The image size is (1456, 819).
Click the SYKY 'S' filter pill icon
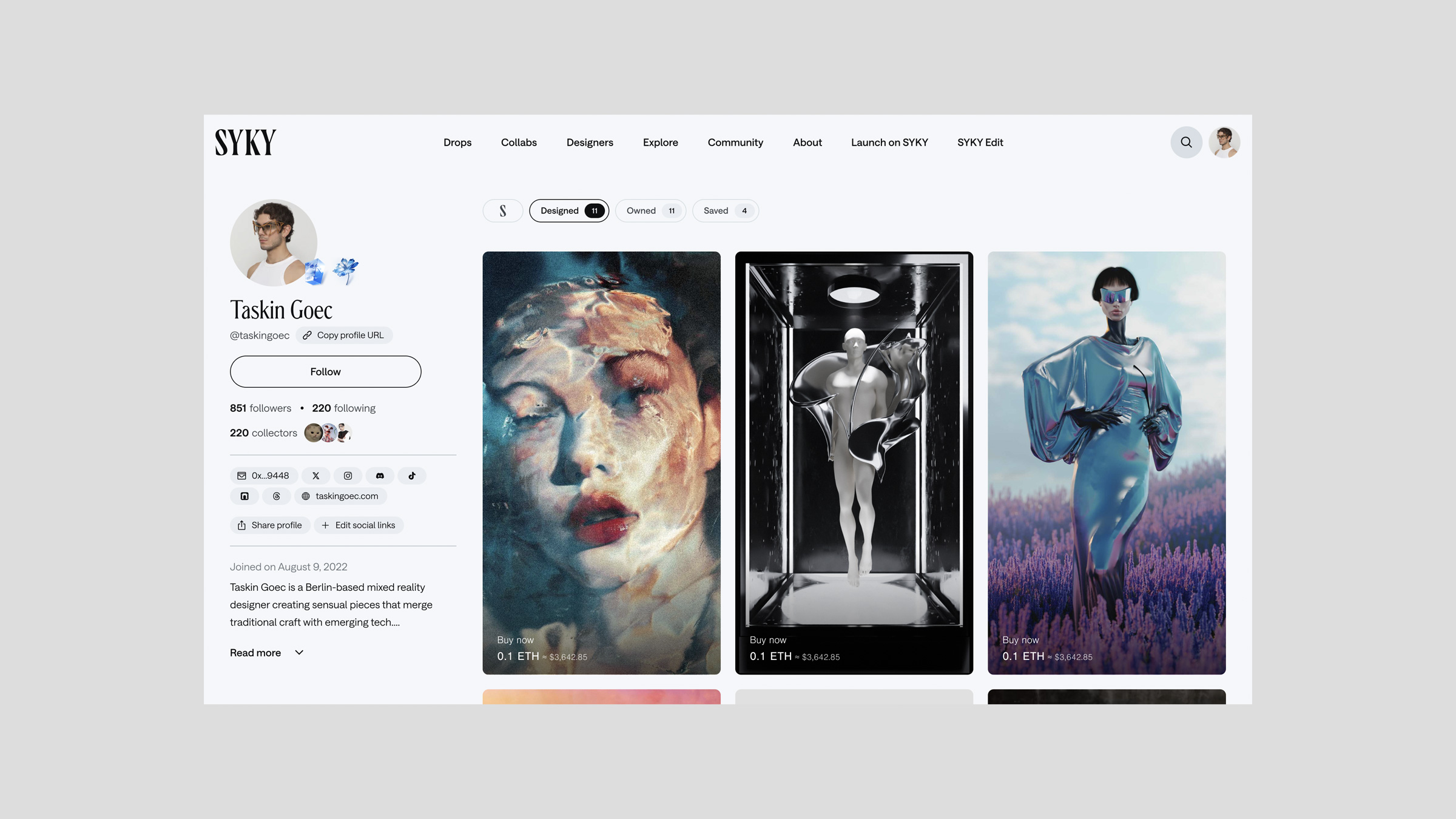pyautogui.click(x=502, y=211)
